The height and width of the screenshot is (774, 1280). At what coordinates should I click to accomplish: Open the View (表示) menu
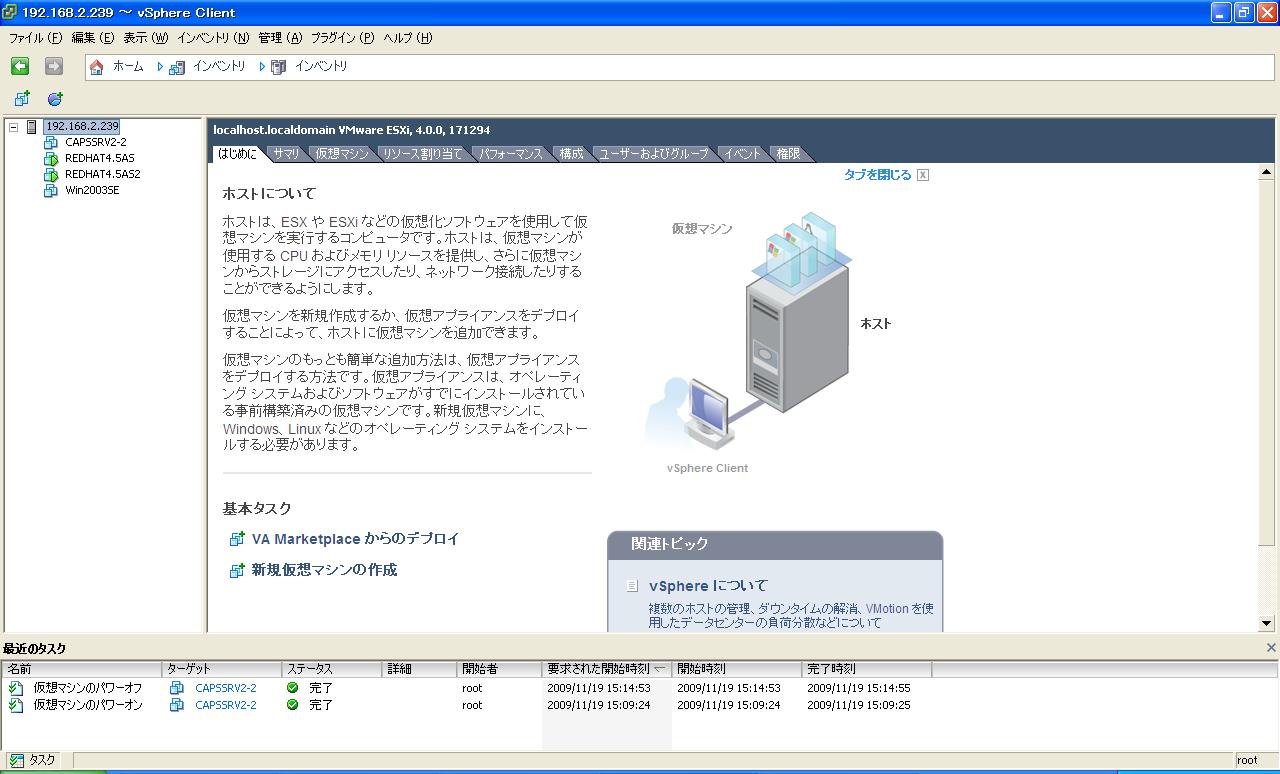pos(145,38)
